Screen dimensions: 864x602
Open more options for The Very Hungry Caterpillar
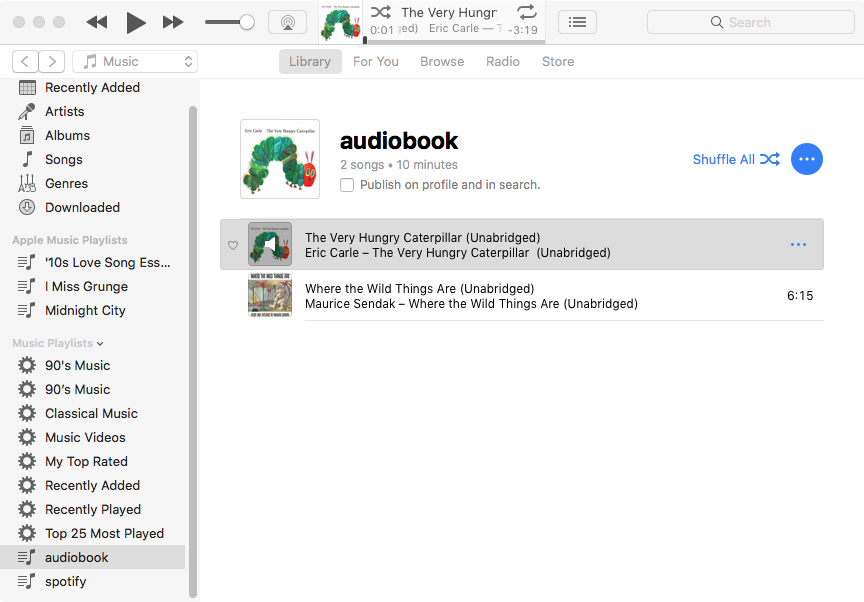798,245
